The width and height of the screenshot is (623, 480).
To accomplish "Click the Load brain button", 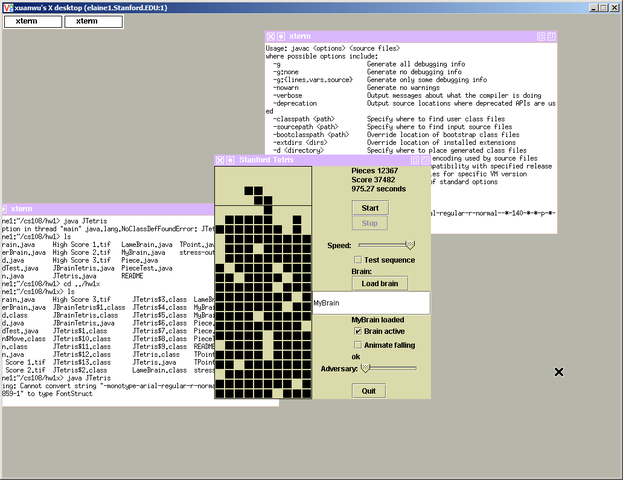I will tap(380, 283).
